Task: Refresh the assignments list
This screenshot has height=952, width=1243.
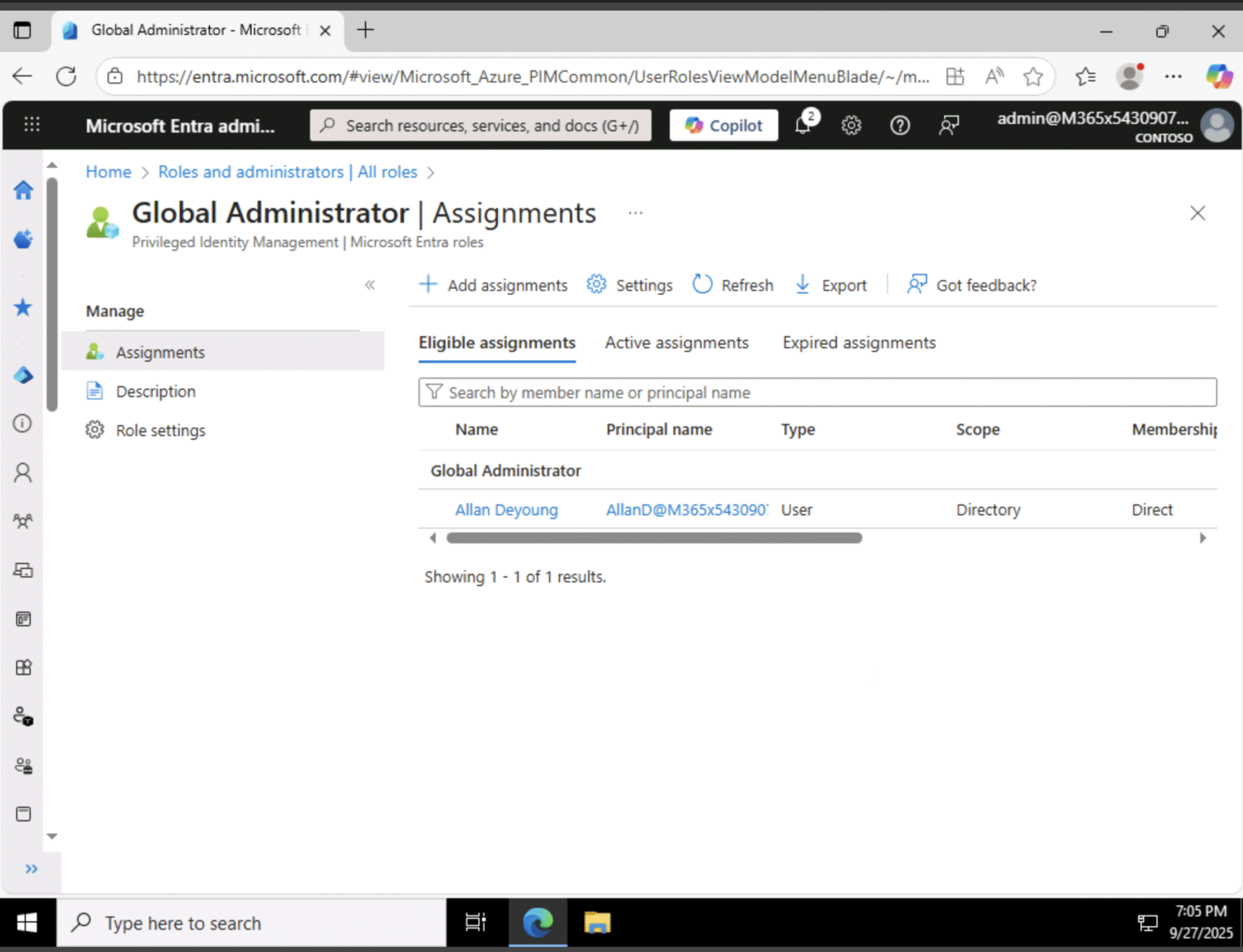Action: [732, 284]
